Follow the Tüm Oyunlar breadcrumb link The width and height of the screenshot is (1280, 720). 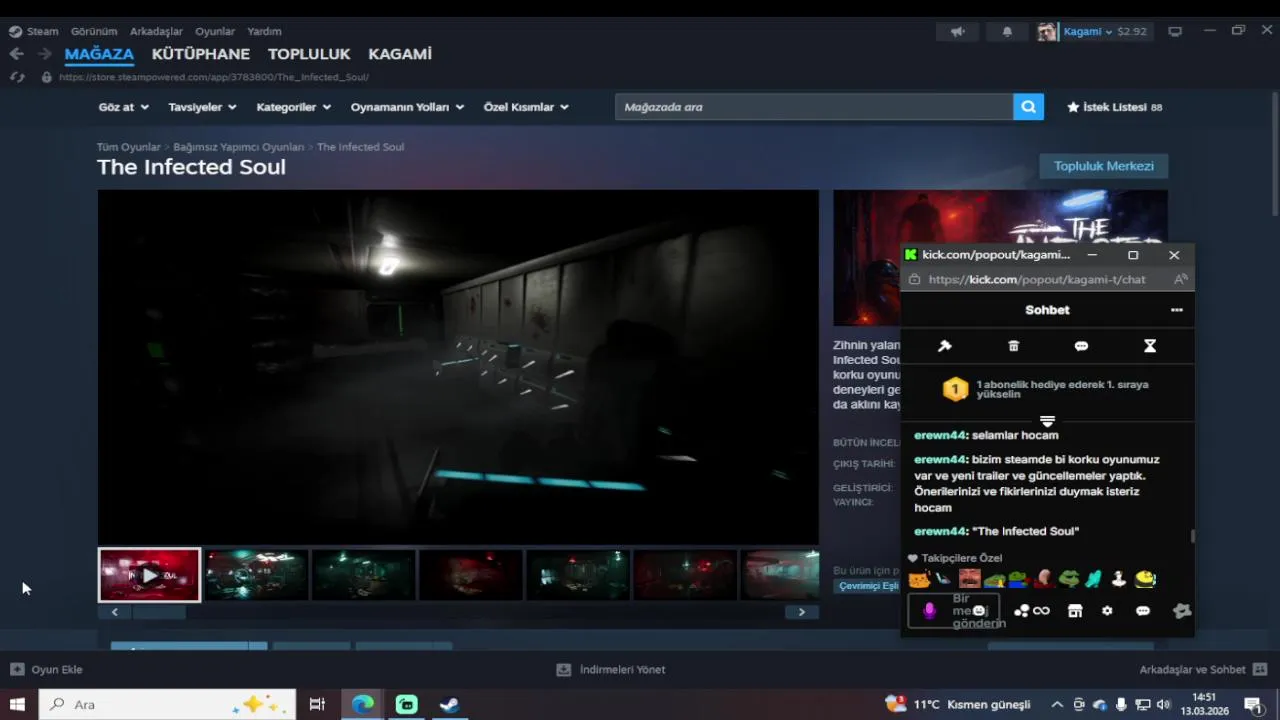tap(129, 147)
